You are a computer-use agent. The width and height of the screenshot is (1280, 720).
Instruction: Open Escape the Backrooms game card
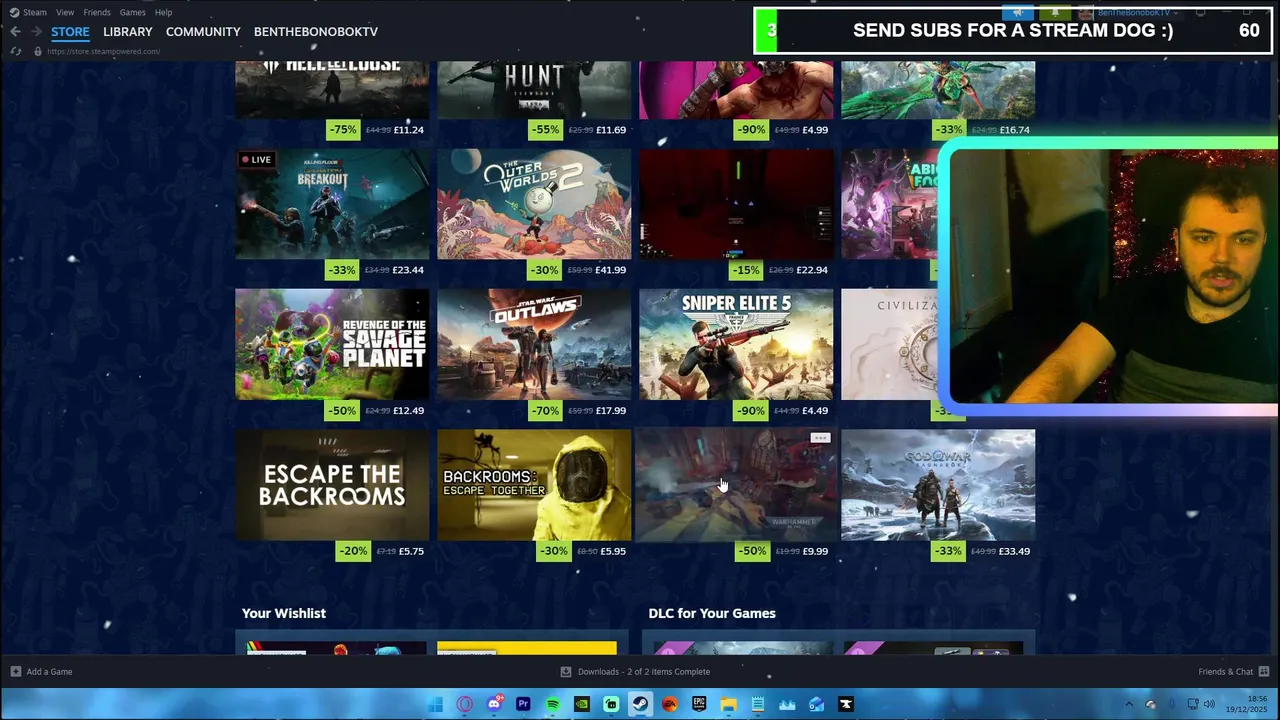point(332,485)
